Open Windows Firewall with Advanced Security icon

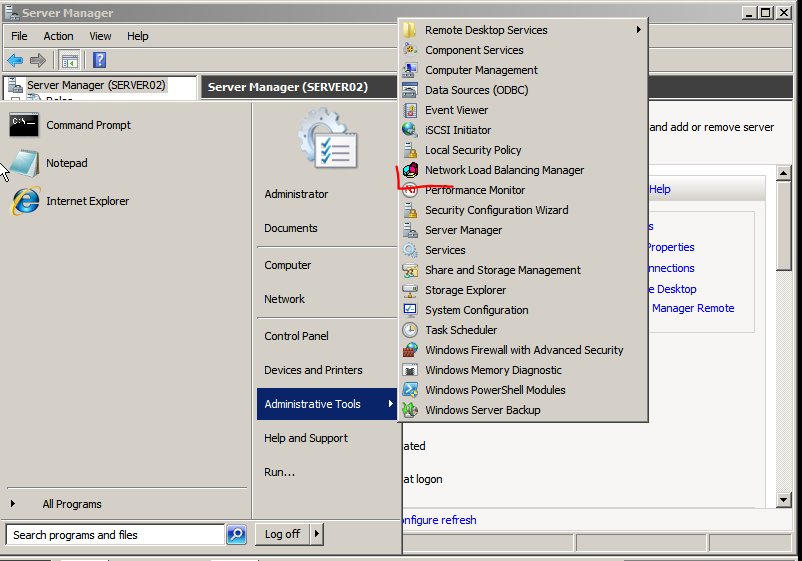(x=410, y=350)
